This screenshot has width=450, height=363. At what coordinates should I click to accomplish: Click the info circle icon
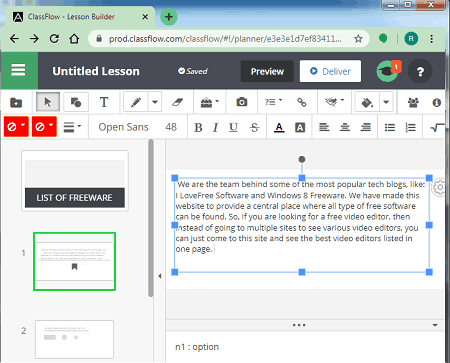point(437,102)
